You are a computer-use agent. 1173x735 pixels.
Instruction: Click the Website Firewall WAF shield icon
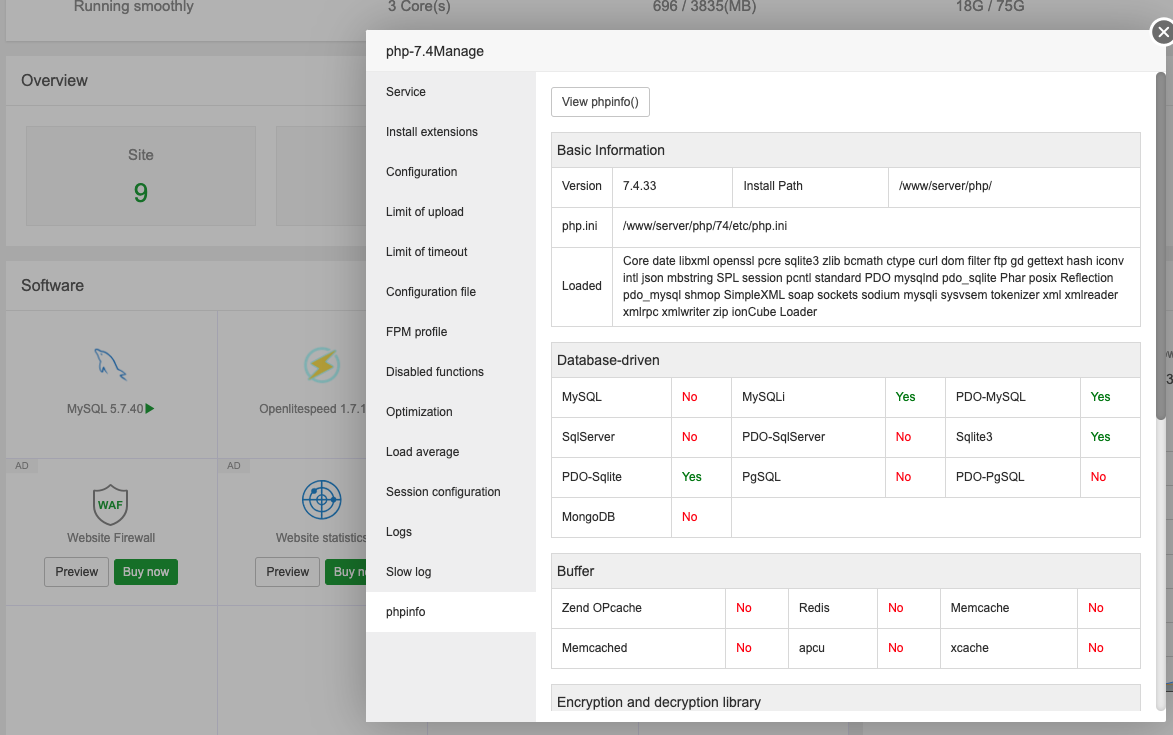tap(111, 504)
